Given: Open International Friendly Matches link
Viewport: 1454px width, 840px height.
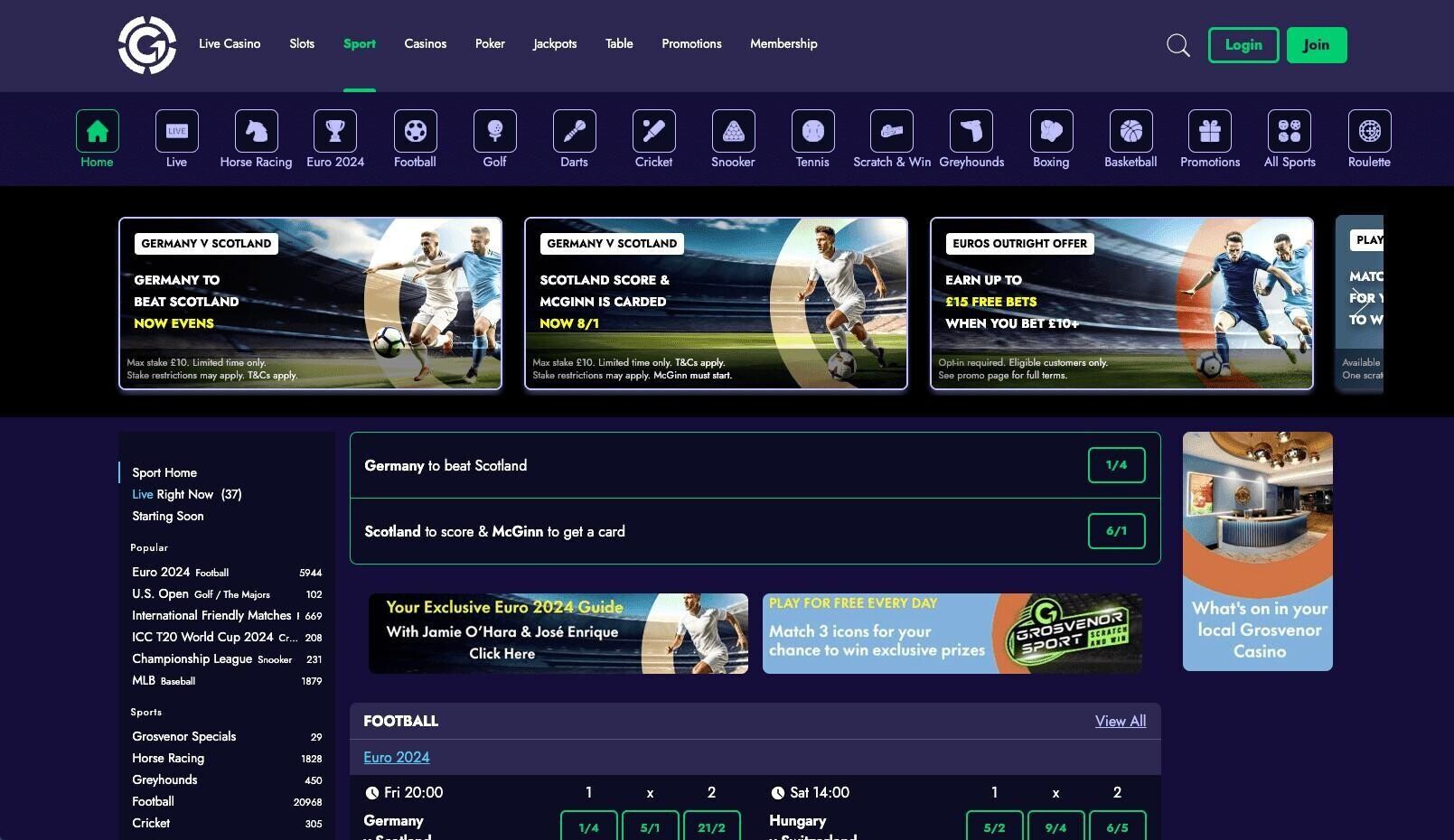Looking at the screenshot, I should (227, 615).
